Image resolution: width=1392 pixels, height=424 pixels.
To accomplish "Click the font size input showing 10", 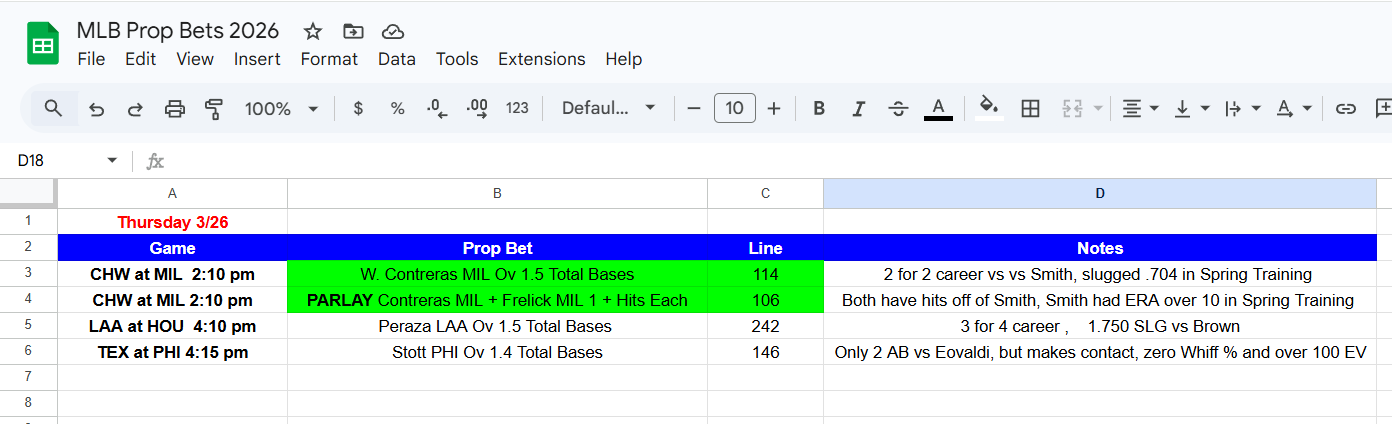I will click(734, 109).
